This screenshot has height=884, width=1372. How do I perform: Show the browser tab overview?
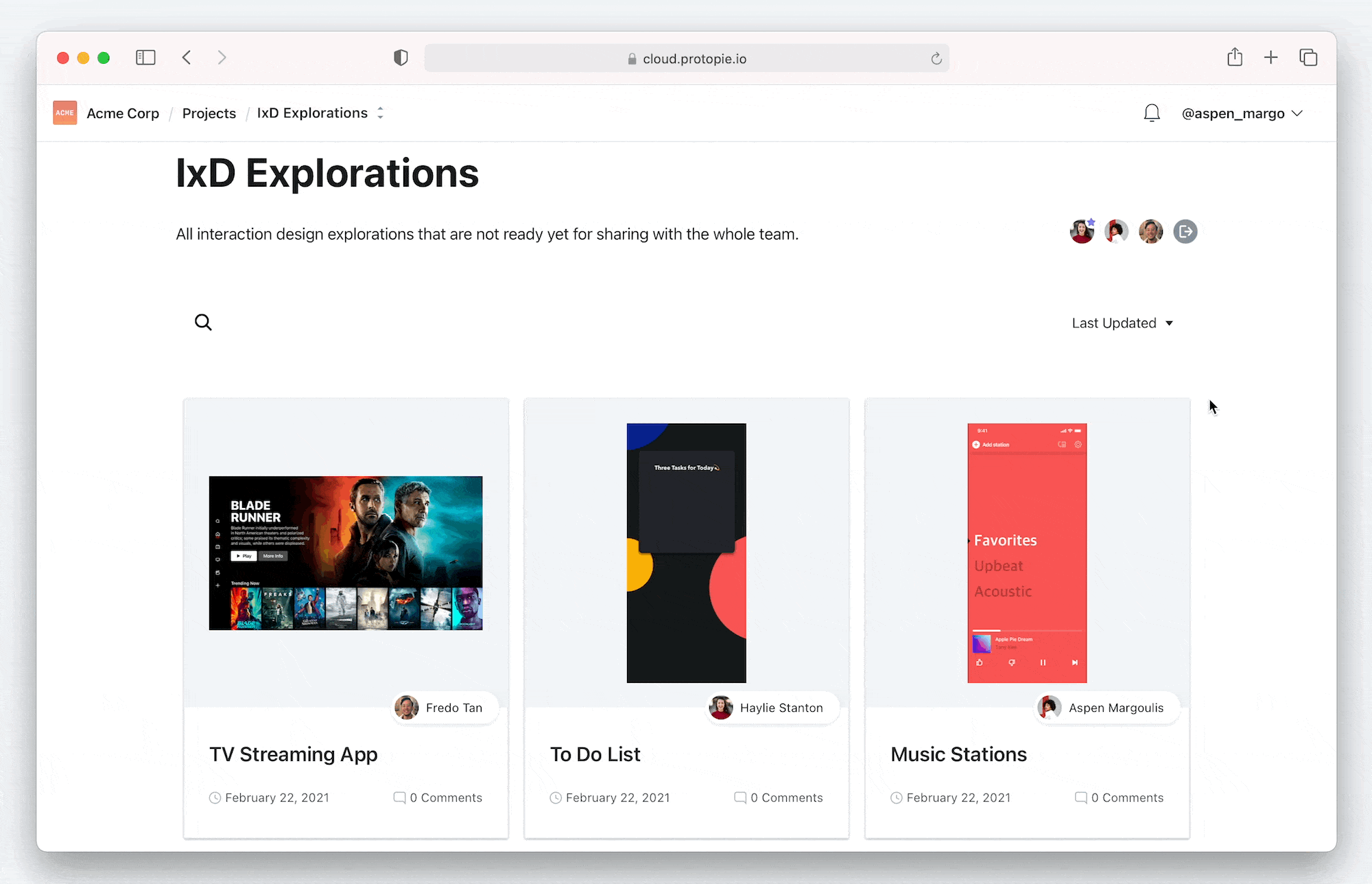(x=1308, y=58)
